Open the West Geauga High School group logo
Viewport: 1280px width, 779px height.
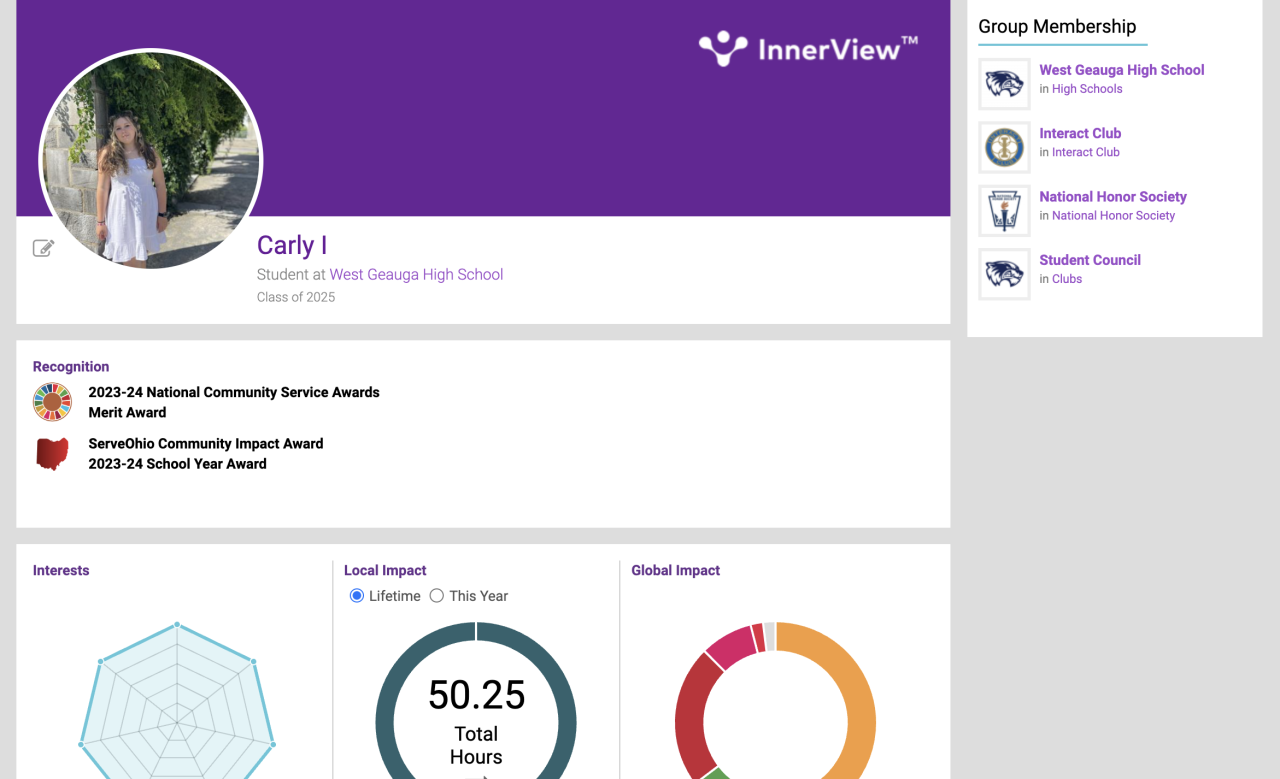[x=1004, y=84]
